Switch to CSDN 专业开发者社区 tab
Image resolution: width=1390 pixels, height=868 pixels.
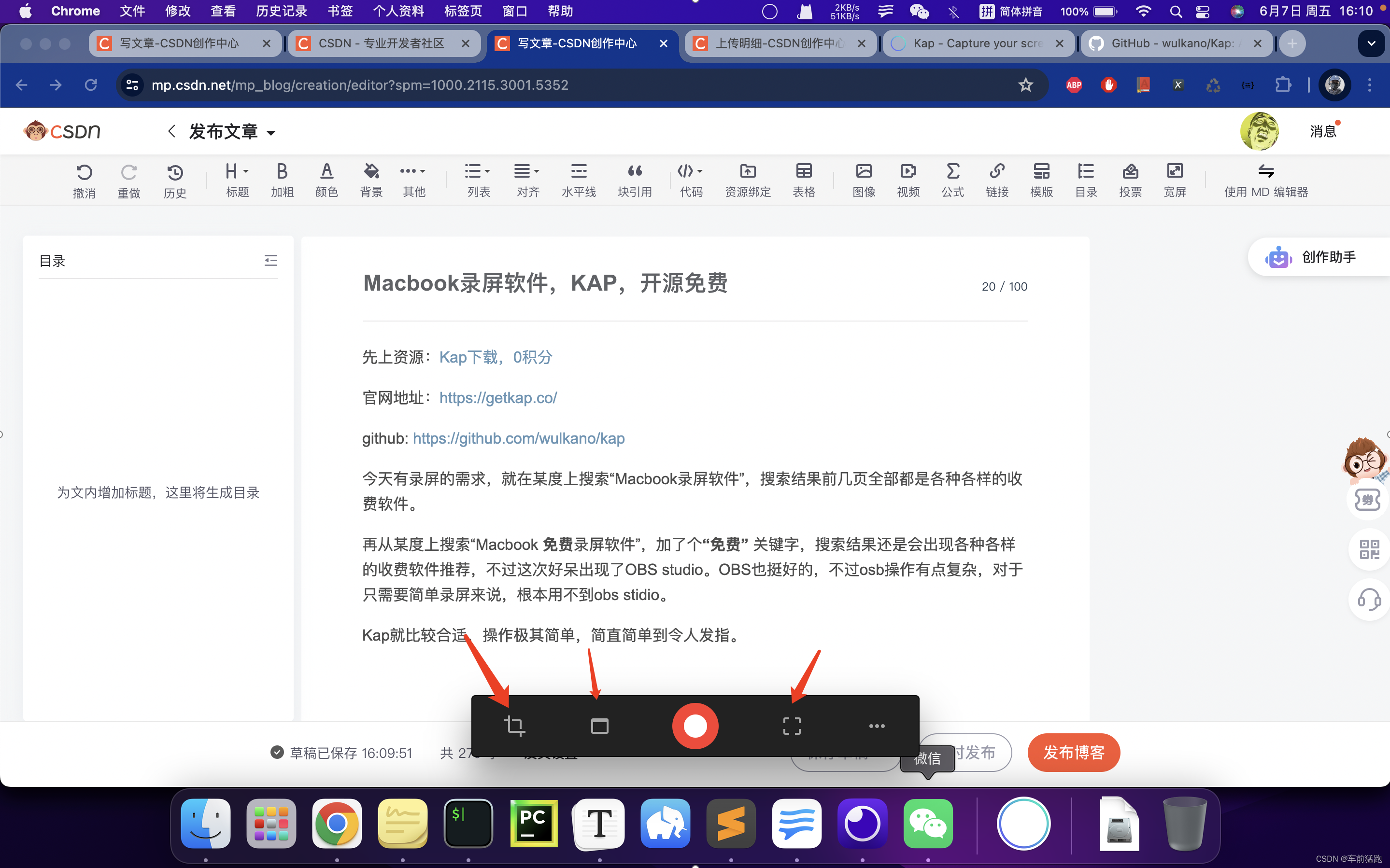(x=383, y=43)
